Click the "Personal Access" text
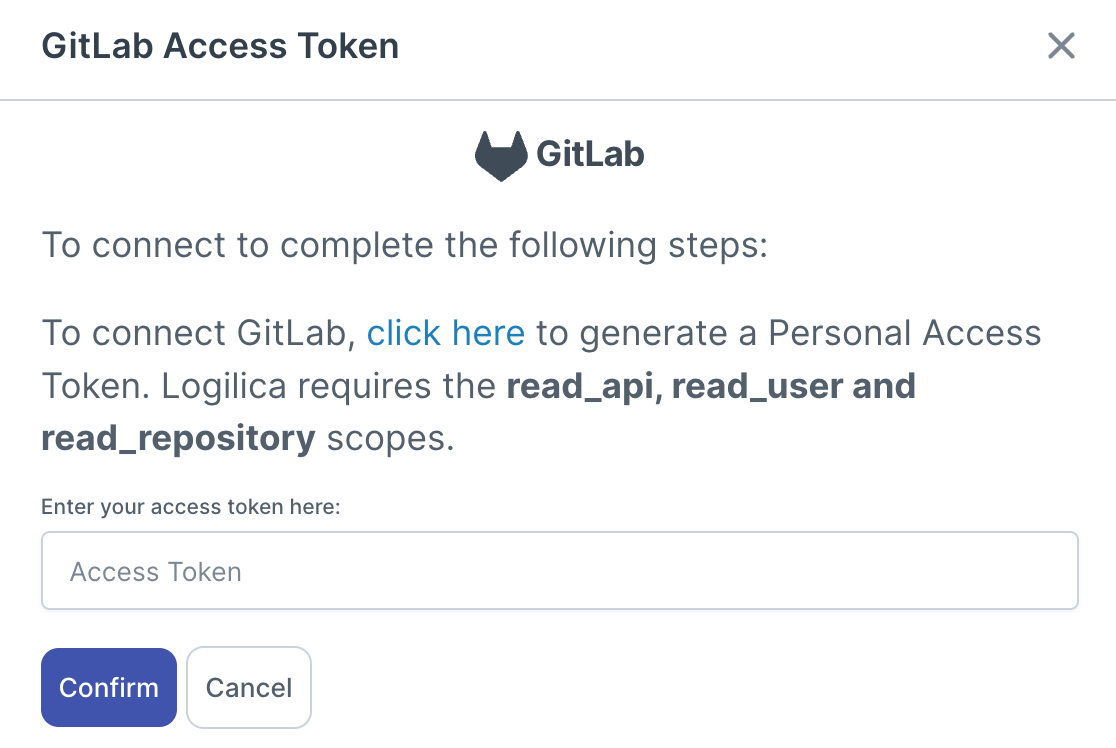Image resolution: width=1116 pixels, height=748 pixels. click(905, 333)
